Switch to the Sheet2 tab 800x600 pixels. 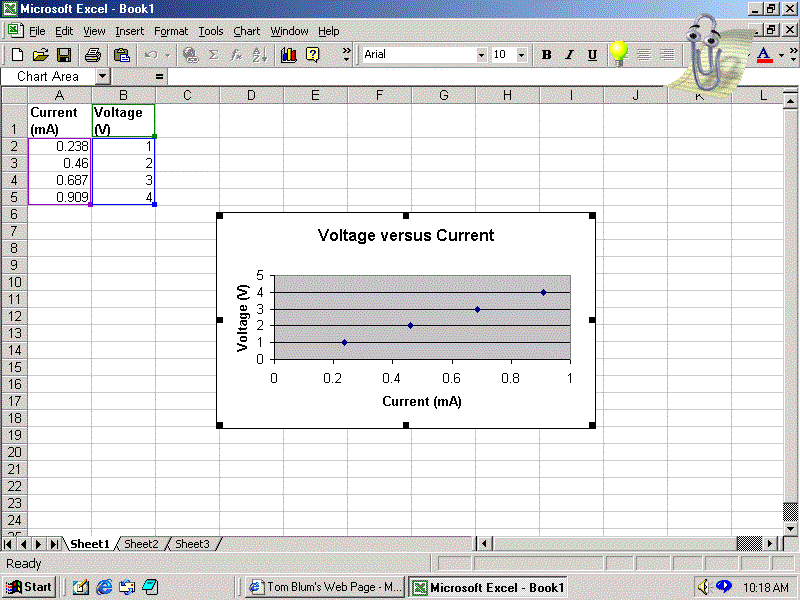[x=141, y=544]
